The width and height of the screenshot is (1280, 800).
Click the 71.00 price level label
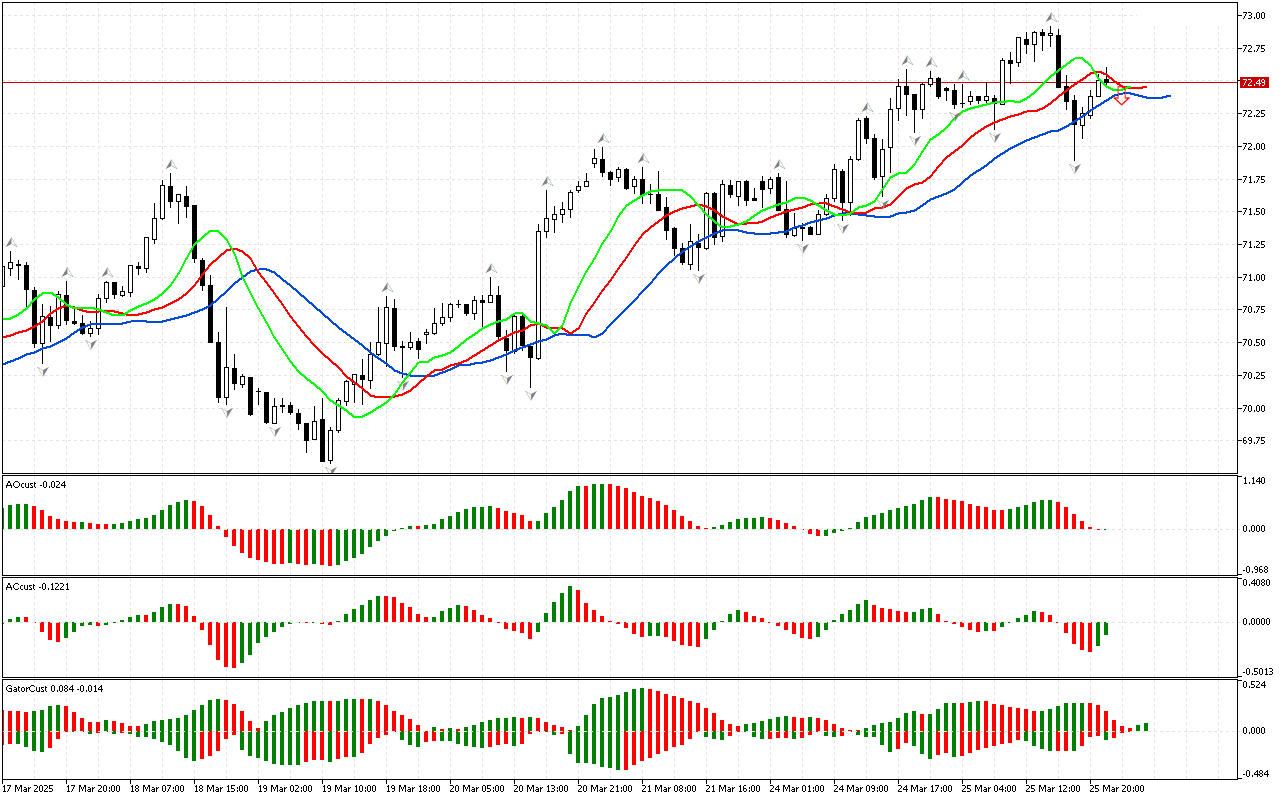(1254, 278)
